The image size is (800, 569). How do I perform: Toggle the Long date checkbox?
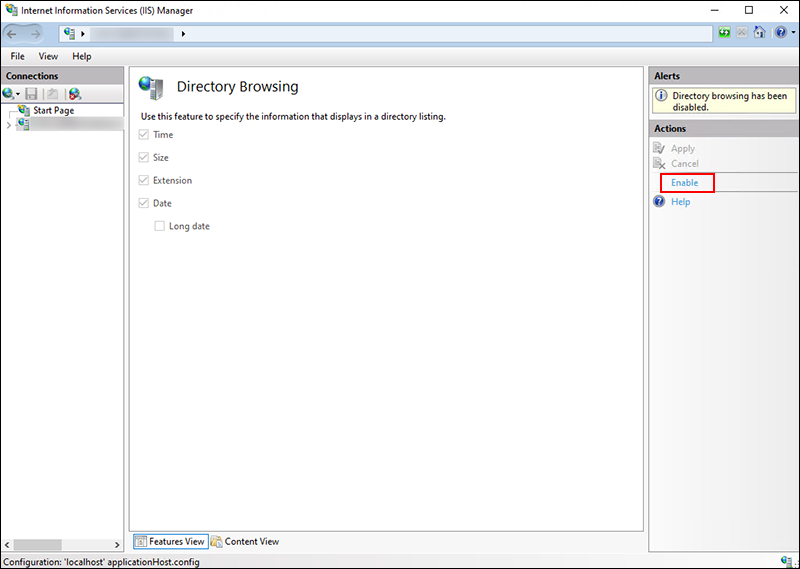pyautogui.click(x=160, y=226)
